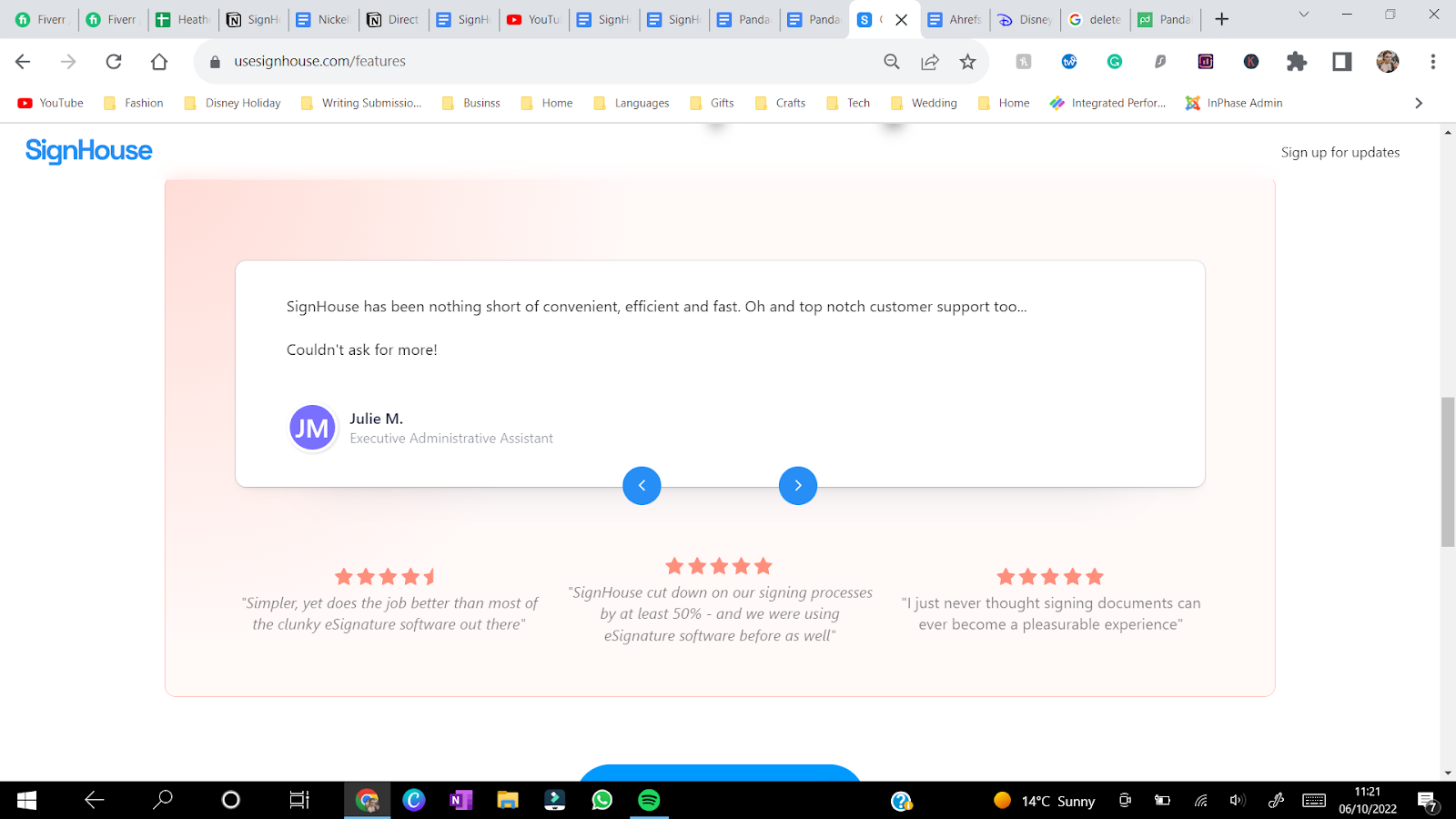The width and height of the screenshot is (1456, 819).
Task: Switch to the Ahrefs tab
Action: coord(955,19)
